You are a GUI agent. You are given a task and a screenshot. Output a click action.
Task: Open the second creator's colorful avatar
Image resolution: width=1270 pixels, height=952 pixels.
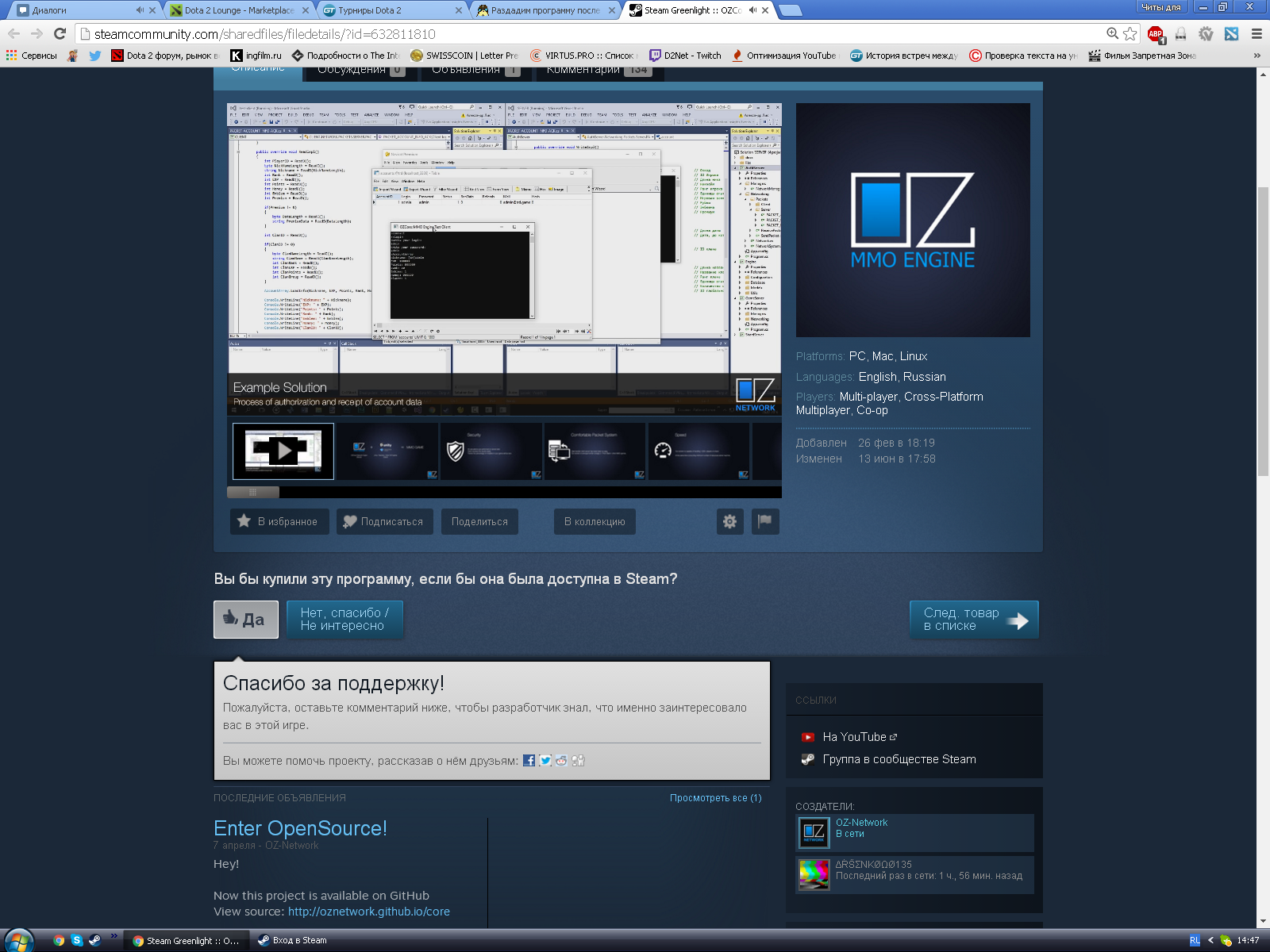pyautogui.click(x=814, y=874)
